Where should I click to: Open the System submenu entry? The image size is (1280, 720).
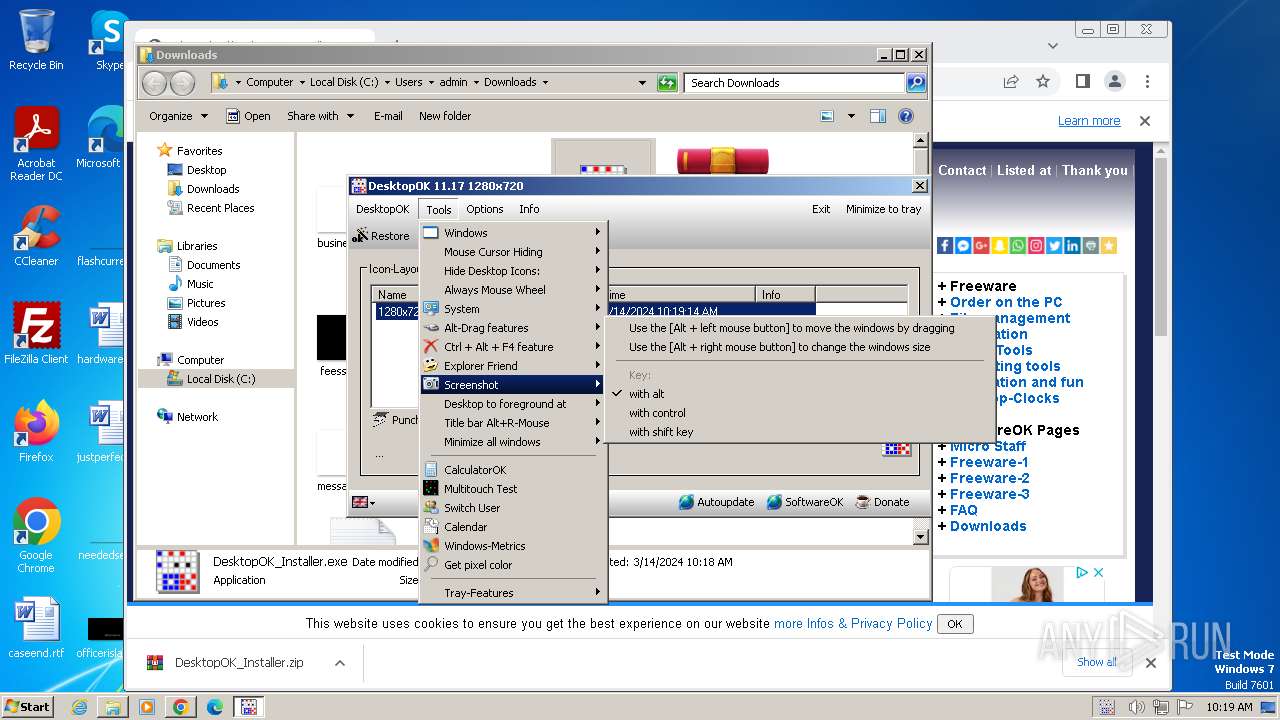coord(513,309)
